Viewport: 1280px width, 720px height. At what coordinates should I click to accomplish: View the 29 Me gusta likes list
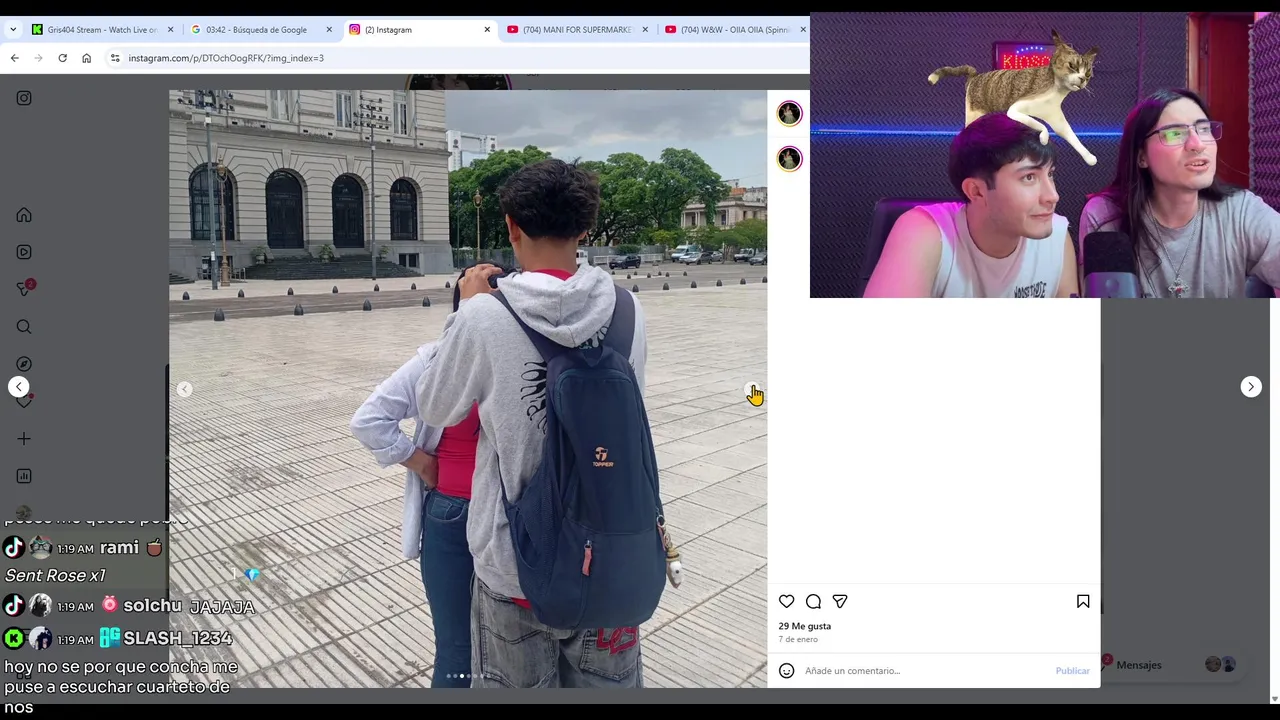(x=805, y=626)
